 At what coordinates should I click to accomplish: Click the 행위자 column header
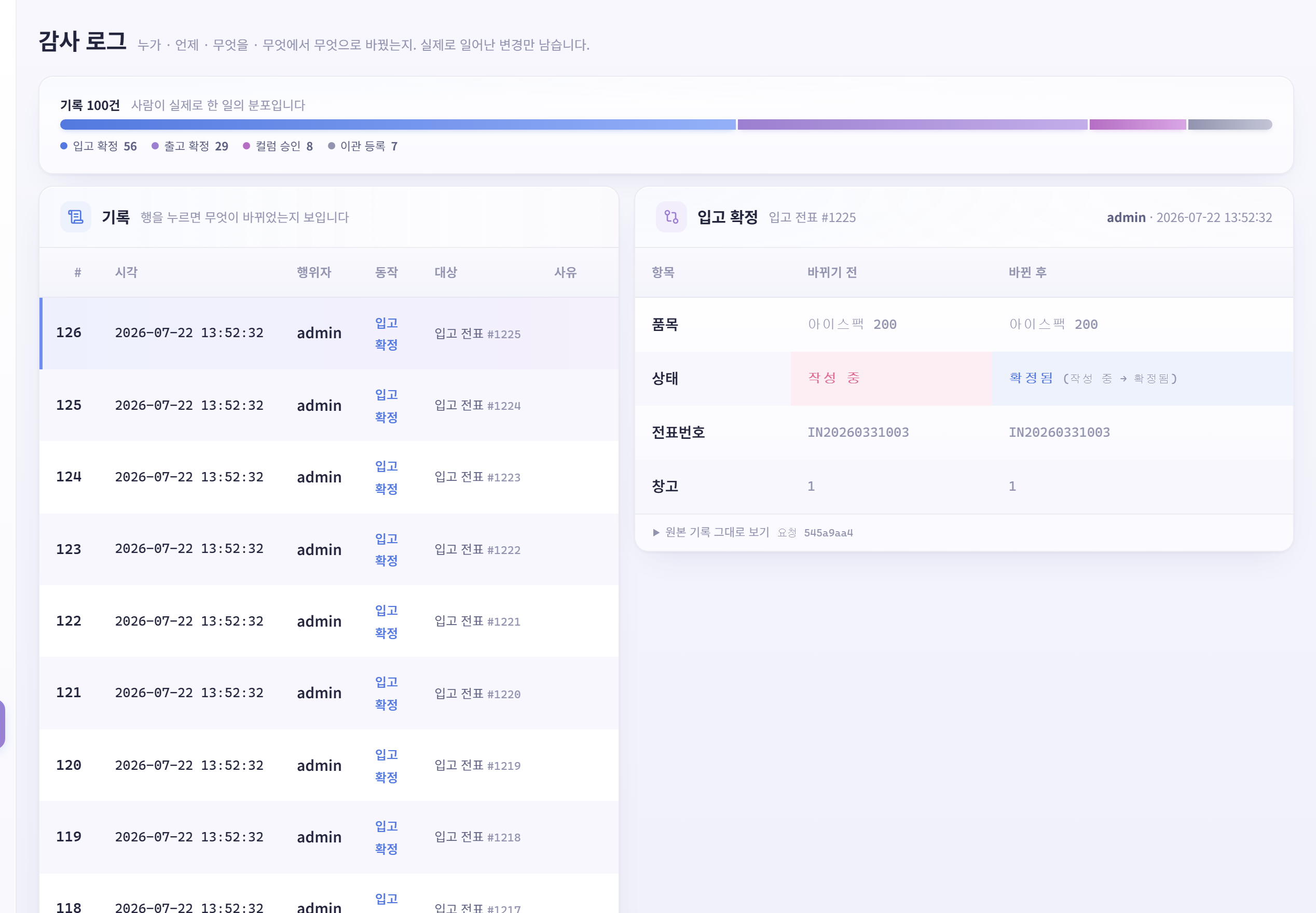coord(314,272)
